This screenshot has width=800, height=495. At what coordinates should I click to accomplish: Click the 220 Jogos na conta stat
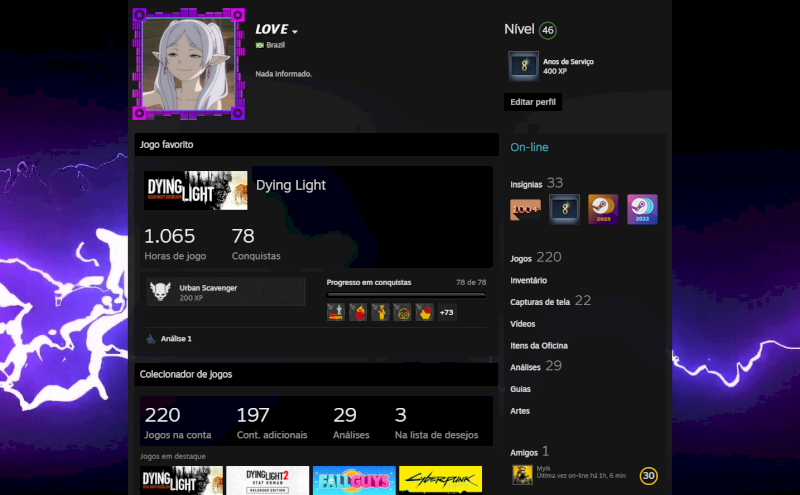(178, 423)
